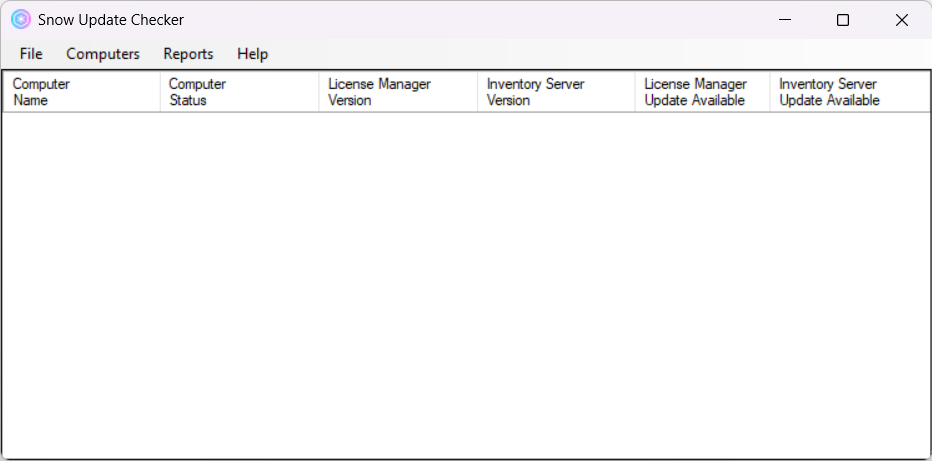Close the Snow Update Checker window

(901, 20)
